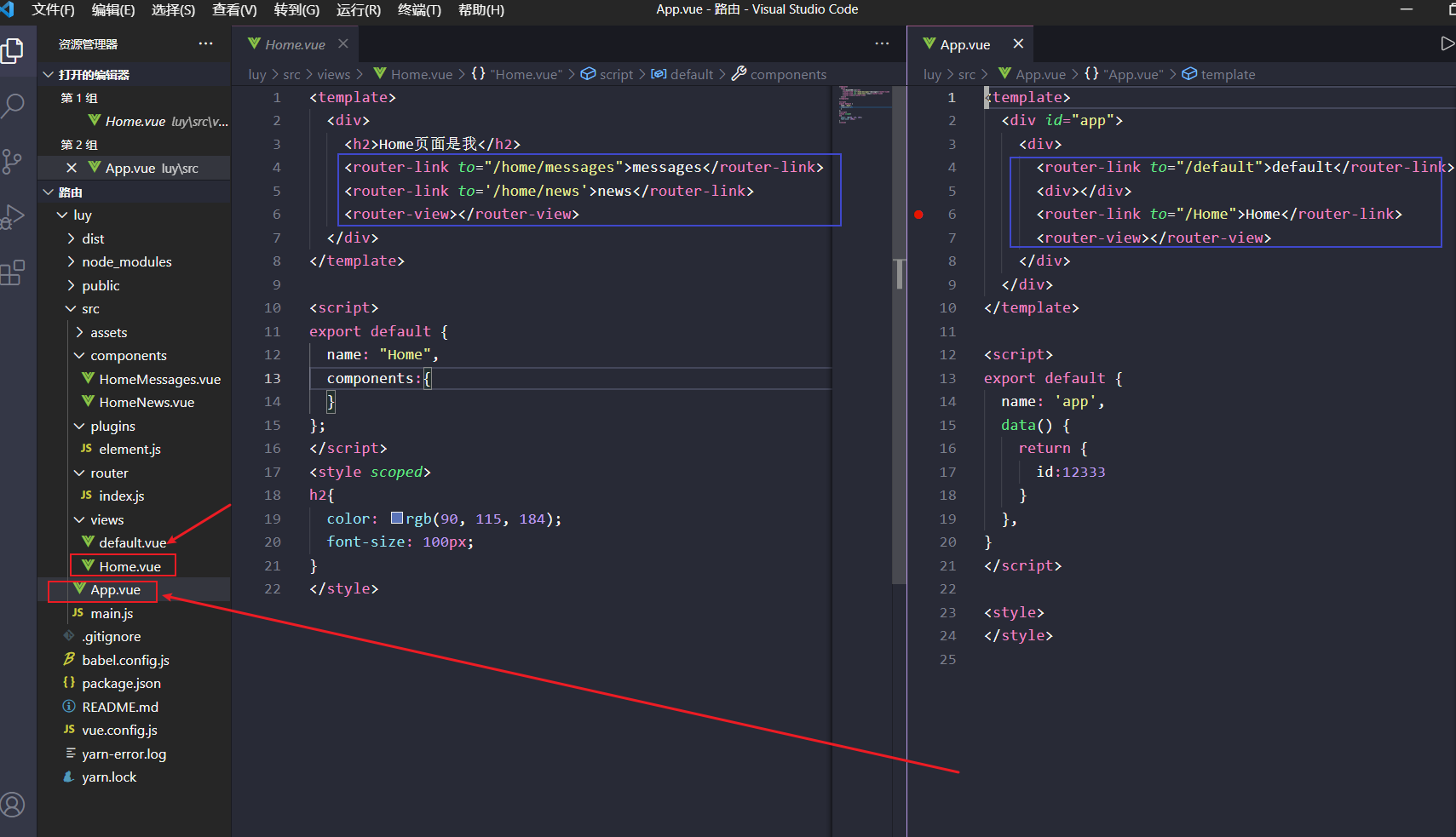Collapse the plugins folder
Viewport: 1456px width, 837px height.
pyautogui.click(x=79, y=426)
